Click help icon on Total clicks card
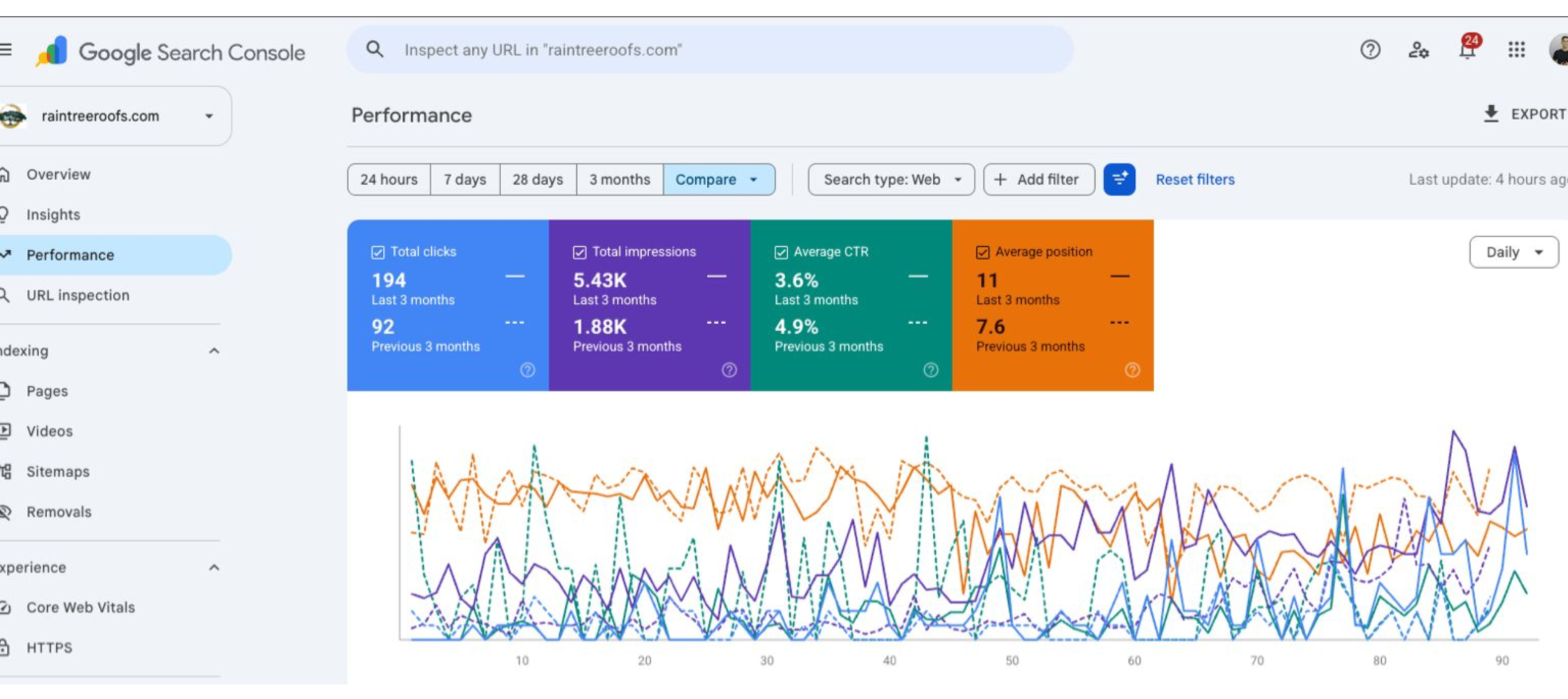The image size is (1568, 699). [x=527, y=370]
